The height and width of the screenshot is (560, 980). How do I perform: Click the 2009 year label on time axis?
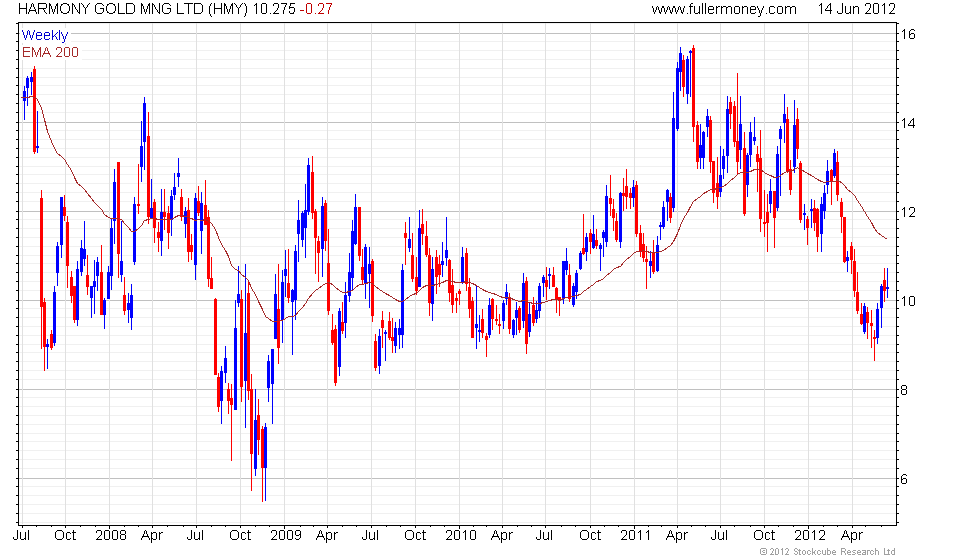coord(286,536)
